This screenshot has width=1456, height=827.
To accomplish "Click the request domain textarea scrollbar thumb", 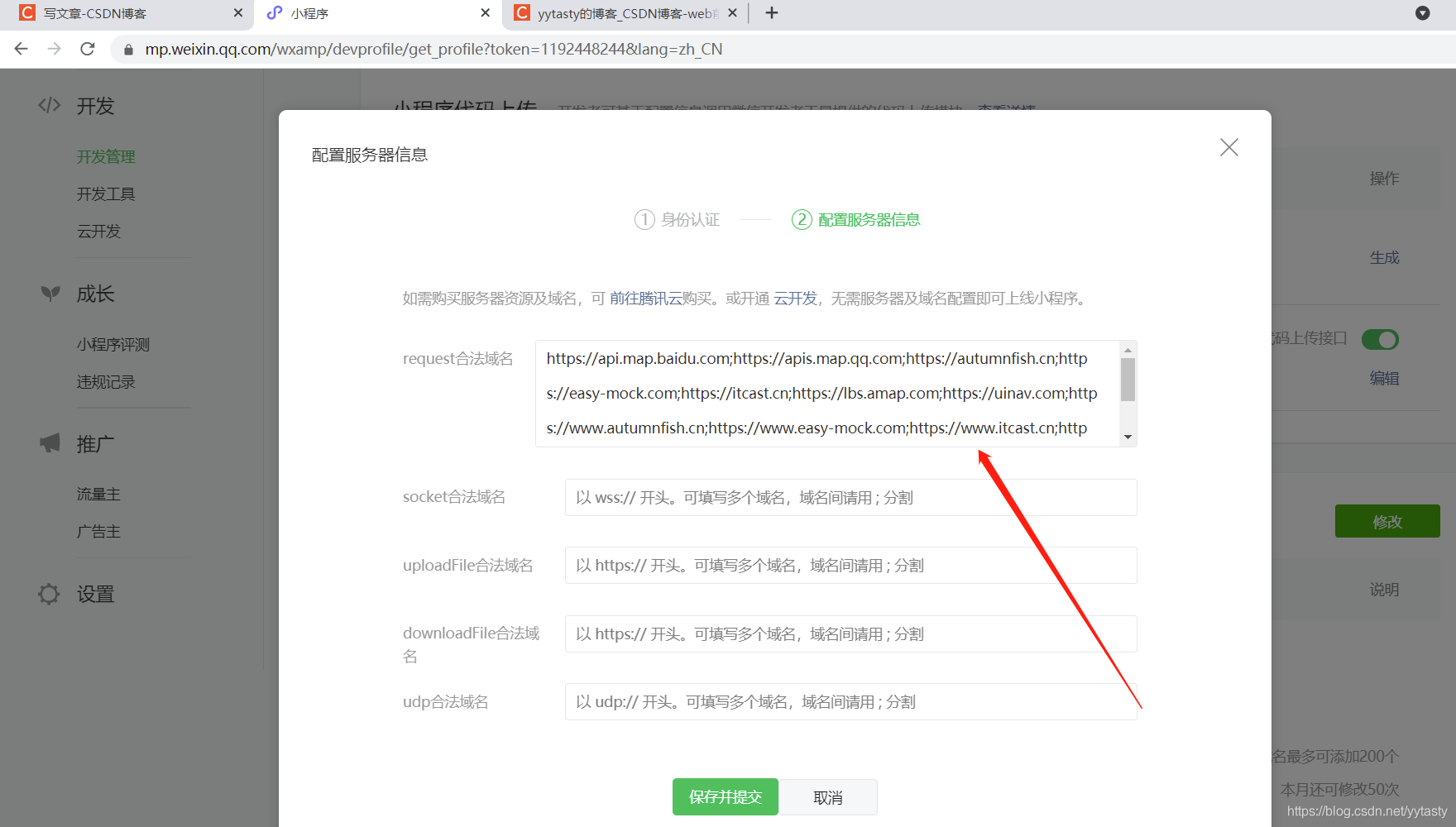I will tap(1128, 380).
